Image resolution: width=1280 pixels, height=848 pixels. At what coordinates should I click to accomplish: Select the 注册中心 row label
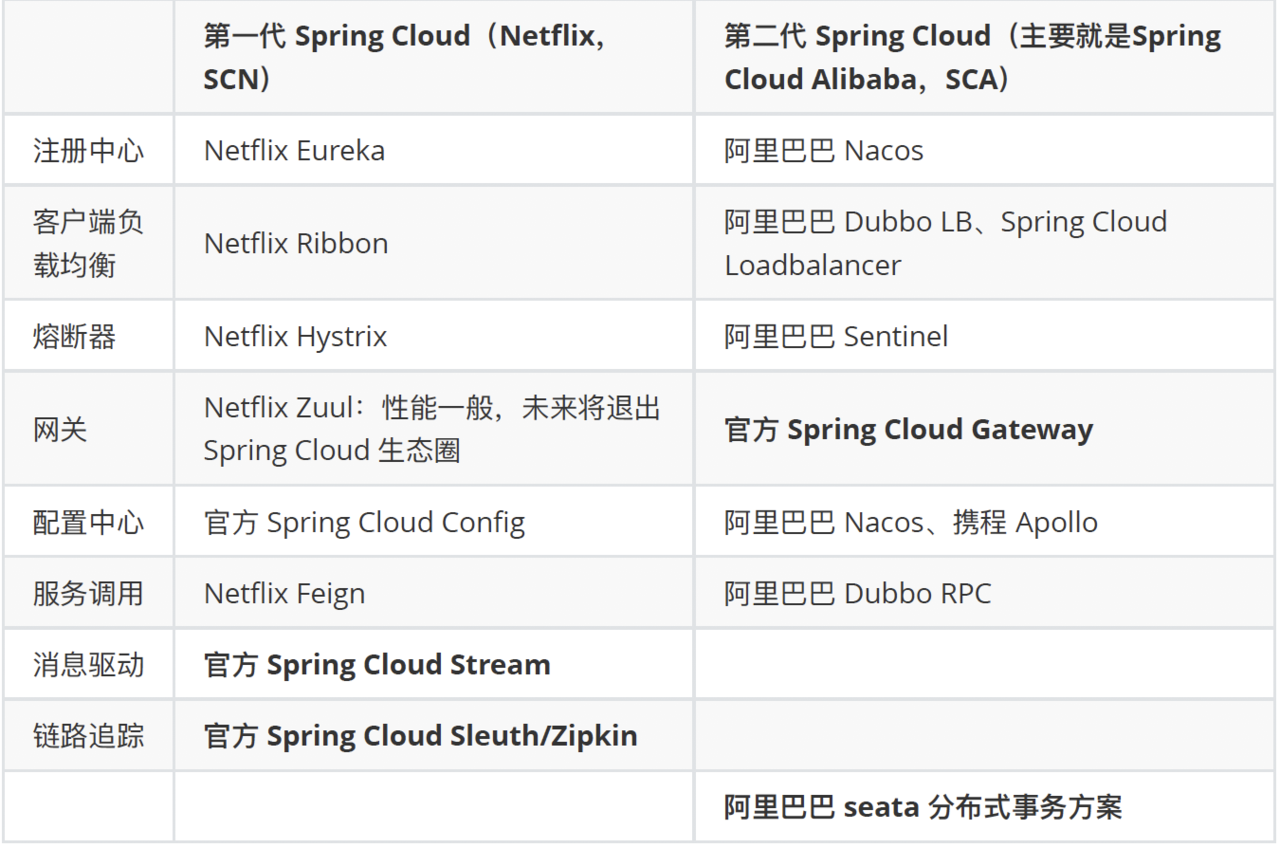[88, 151]
